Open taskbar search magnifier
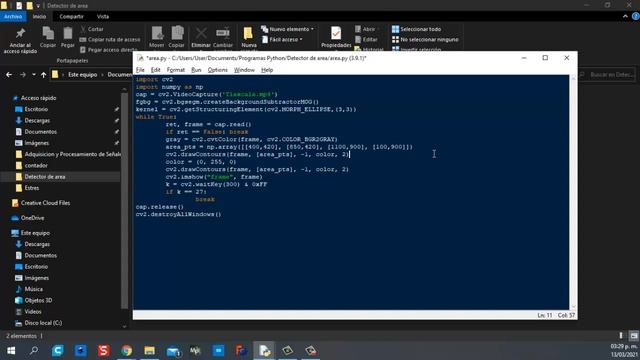 [34, 351]
